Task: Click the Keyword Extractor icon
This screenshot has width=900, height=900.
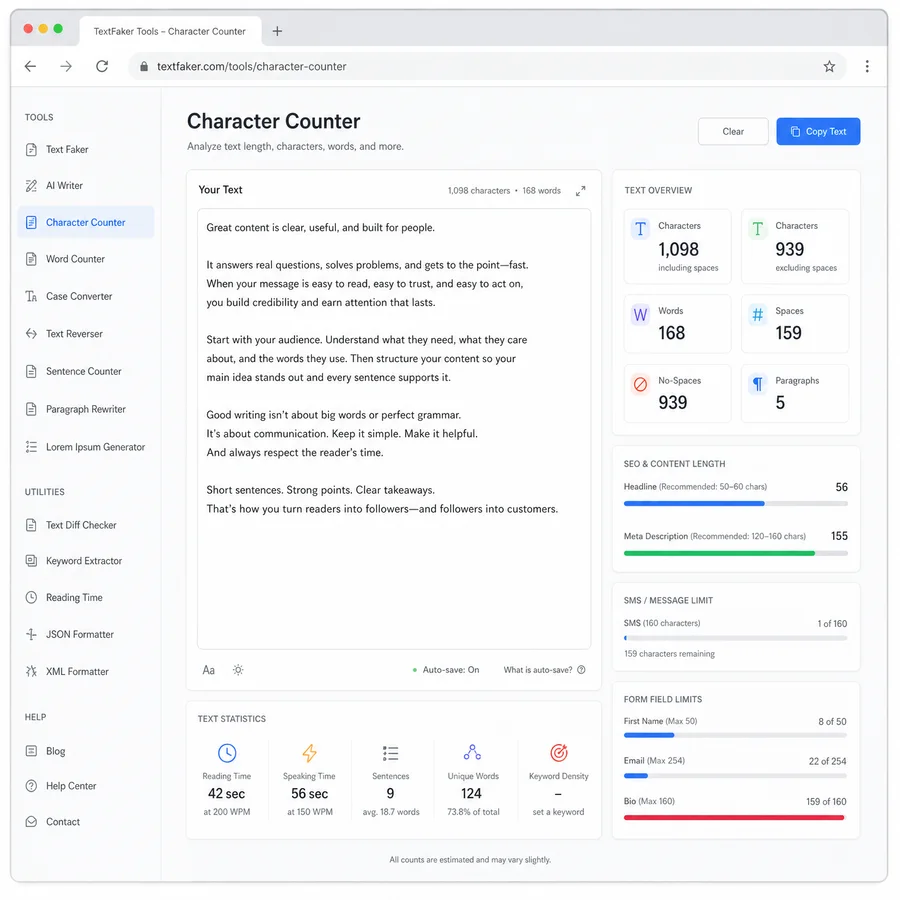Action: click(32, 561)
